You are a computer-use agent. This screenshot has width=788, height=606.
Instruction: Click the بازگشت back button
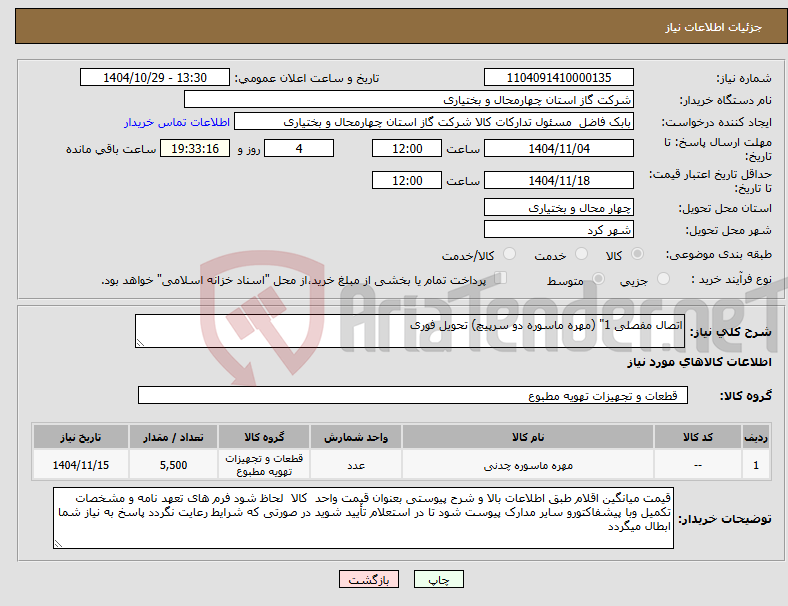pyautogui.click(x=369, y=579)
